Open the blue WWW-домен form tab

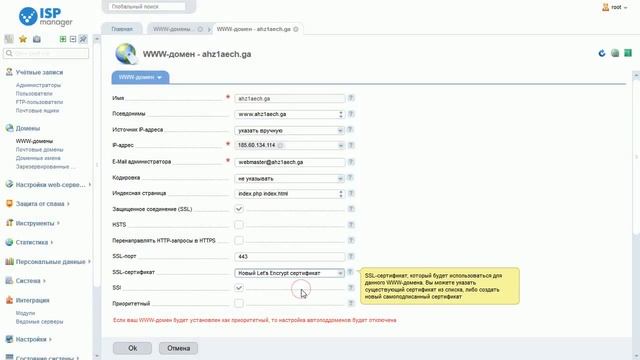click(140, 77)
